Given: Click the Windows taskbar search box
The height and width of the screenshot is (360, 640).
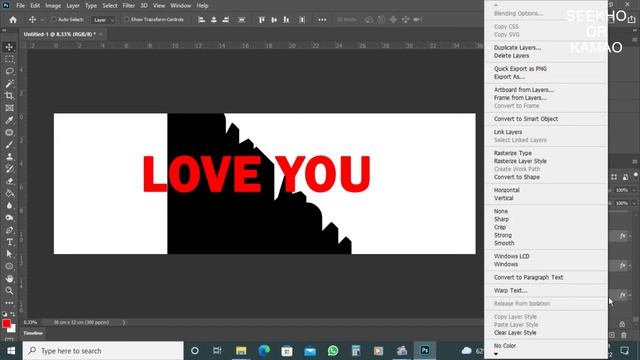Looking at the screenshot, I should coord(103,351).
